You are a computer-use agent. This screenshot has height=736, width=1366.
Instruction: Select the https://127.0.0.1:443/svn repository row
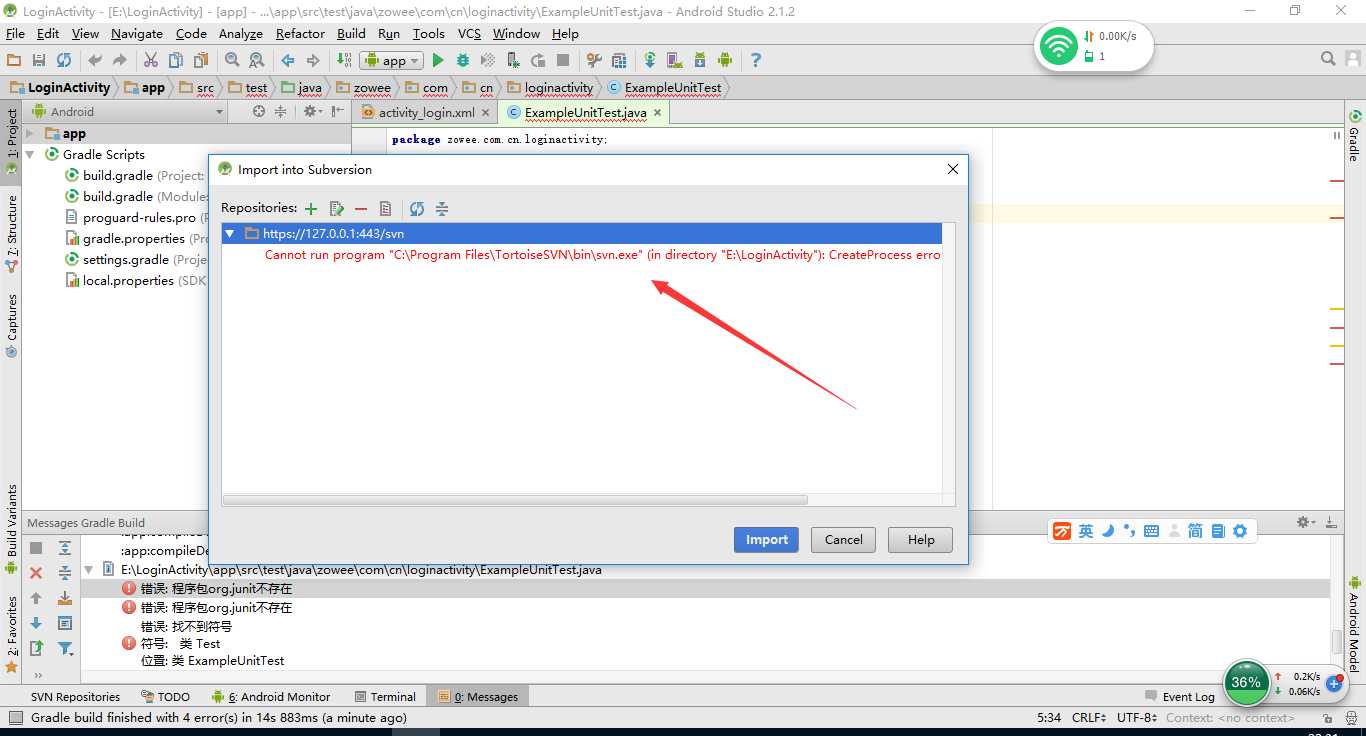pos(581,233)
